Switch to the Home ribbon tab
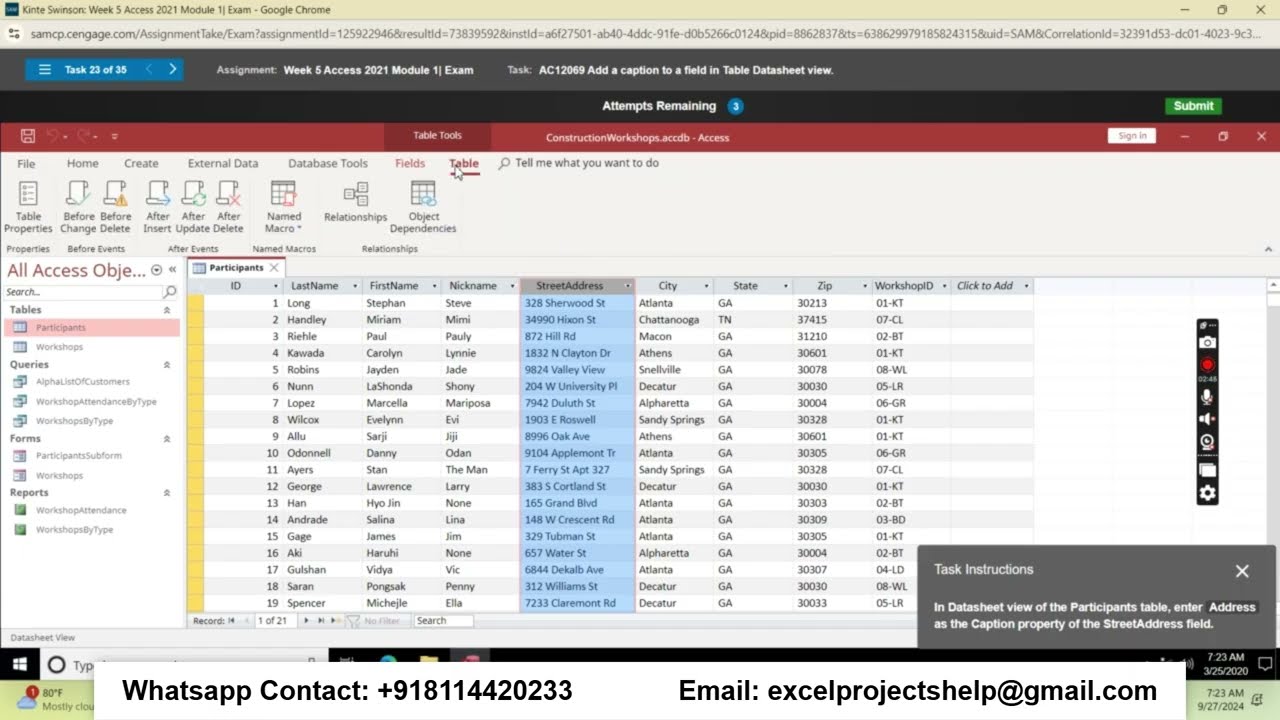Screen dimensions: 1280x720 tap(82, 163)
